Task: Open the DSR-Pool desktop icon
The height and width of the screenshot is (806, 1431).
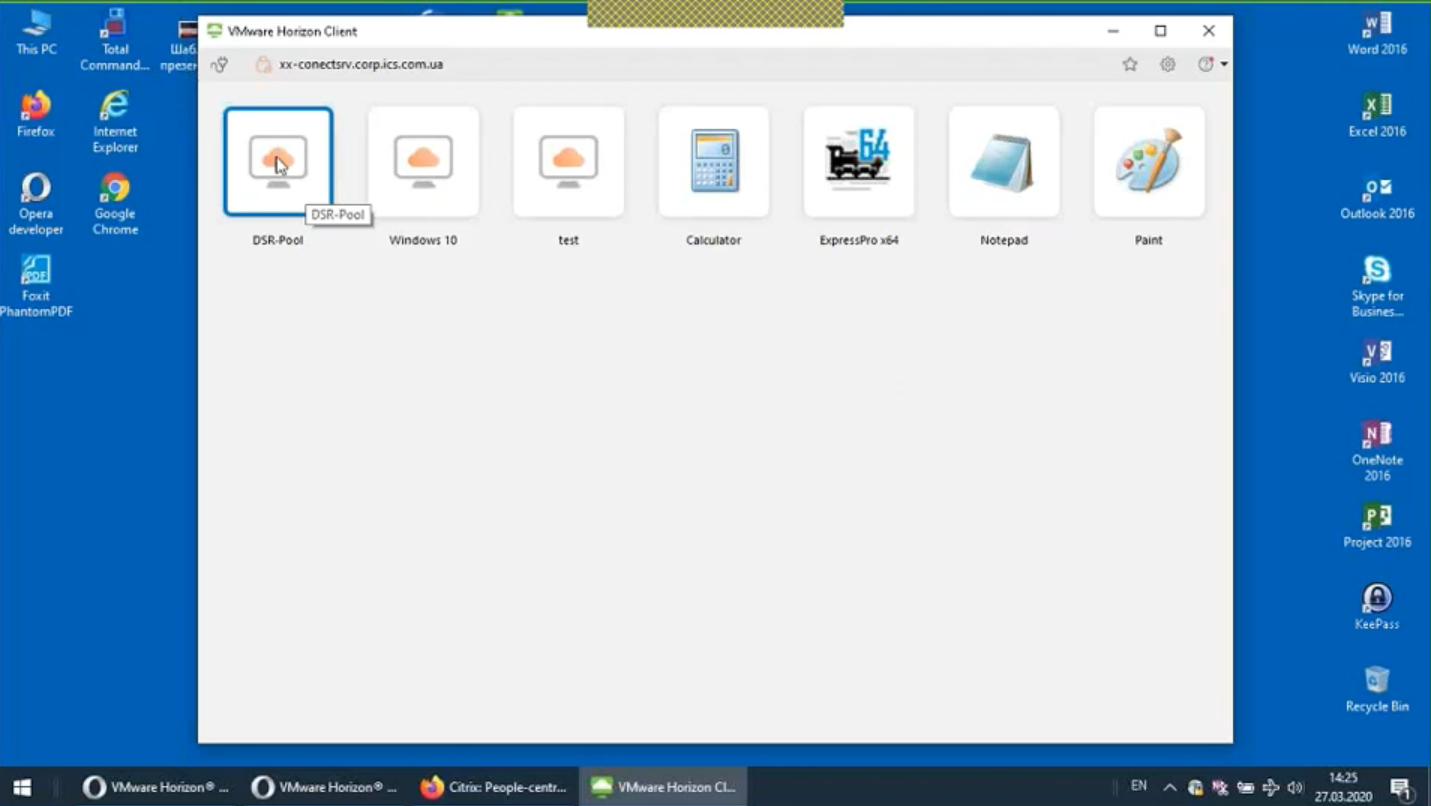Action: point(278,161)
